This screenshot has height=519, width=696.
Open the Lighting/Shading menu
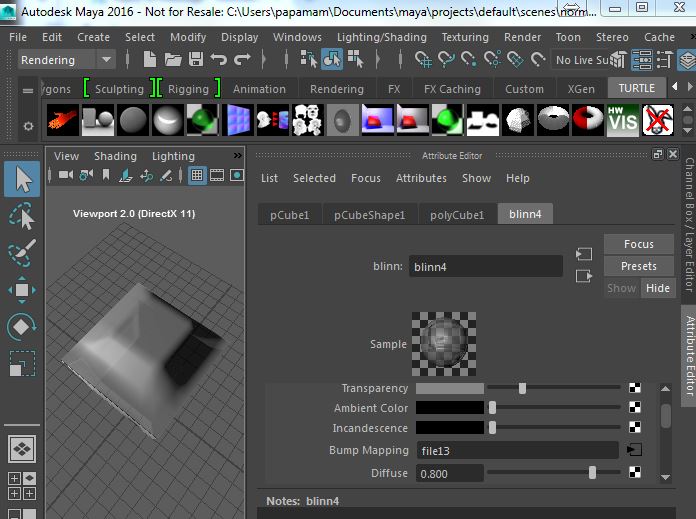(x=381, y=37)
